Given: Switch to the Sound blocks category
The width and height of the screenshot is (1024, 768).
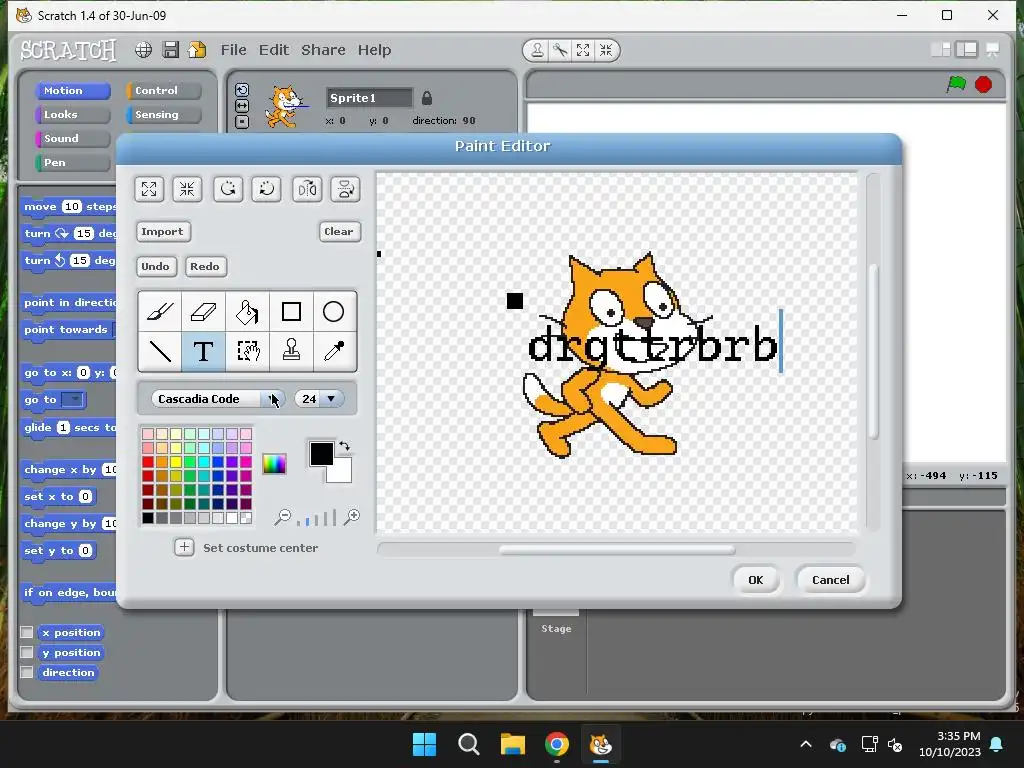Looking at the screenshot, I should (72, 138).
